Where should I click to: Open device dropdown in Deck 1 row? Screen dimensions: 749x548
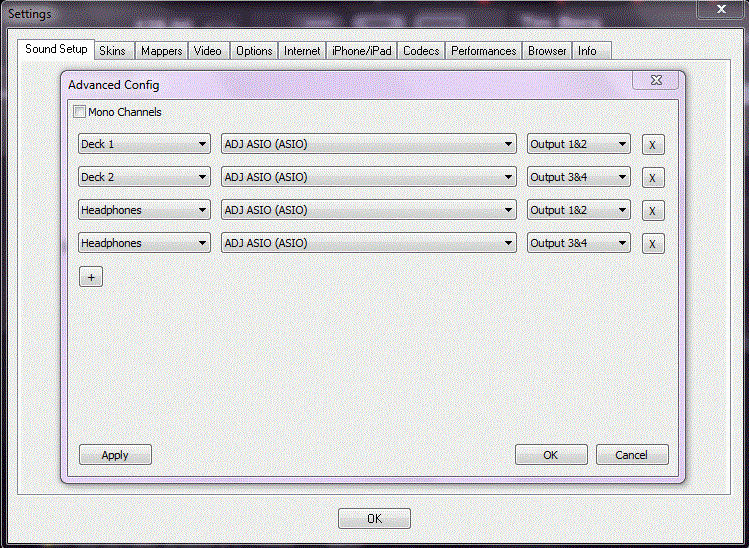click(368, 144)
